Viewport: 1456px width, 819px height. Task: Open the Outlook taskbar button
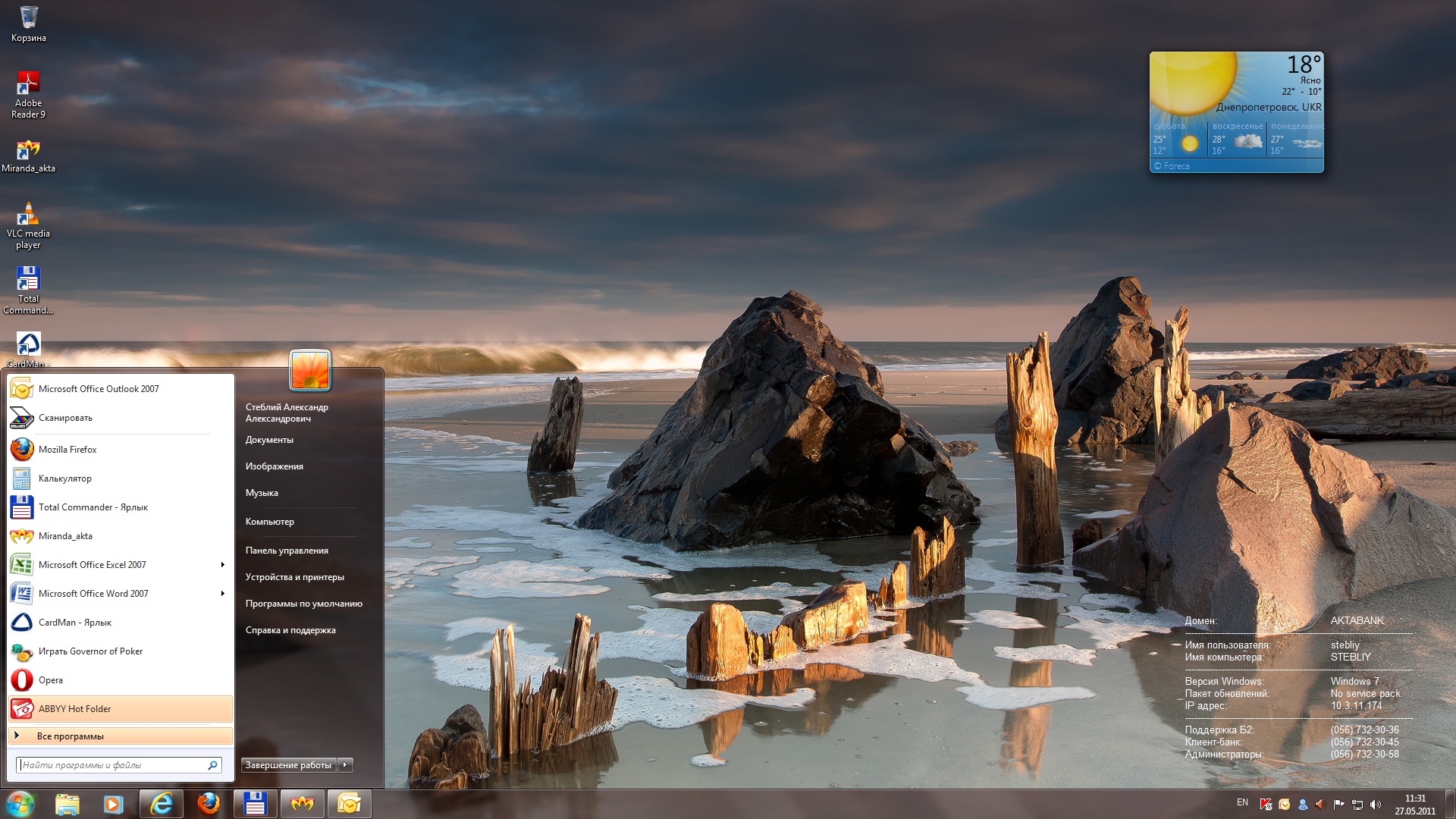[350, 804]
